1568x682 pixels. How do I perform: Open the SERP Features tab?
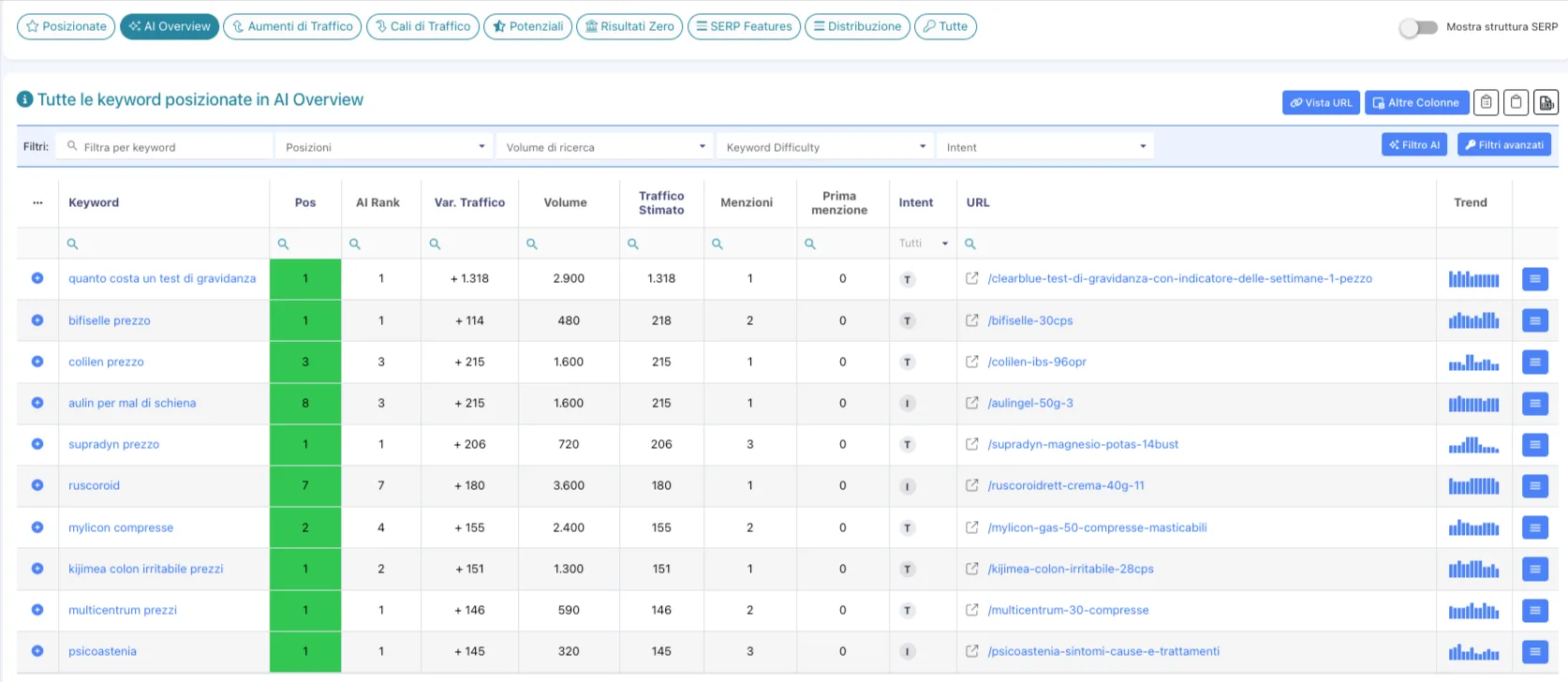pyautogui.click(x=744, y=26)
